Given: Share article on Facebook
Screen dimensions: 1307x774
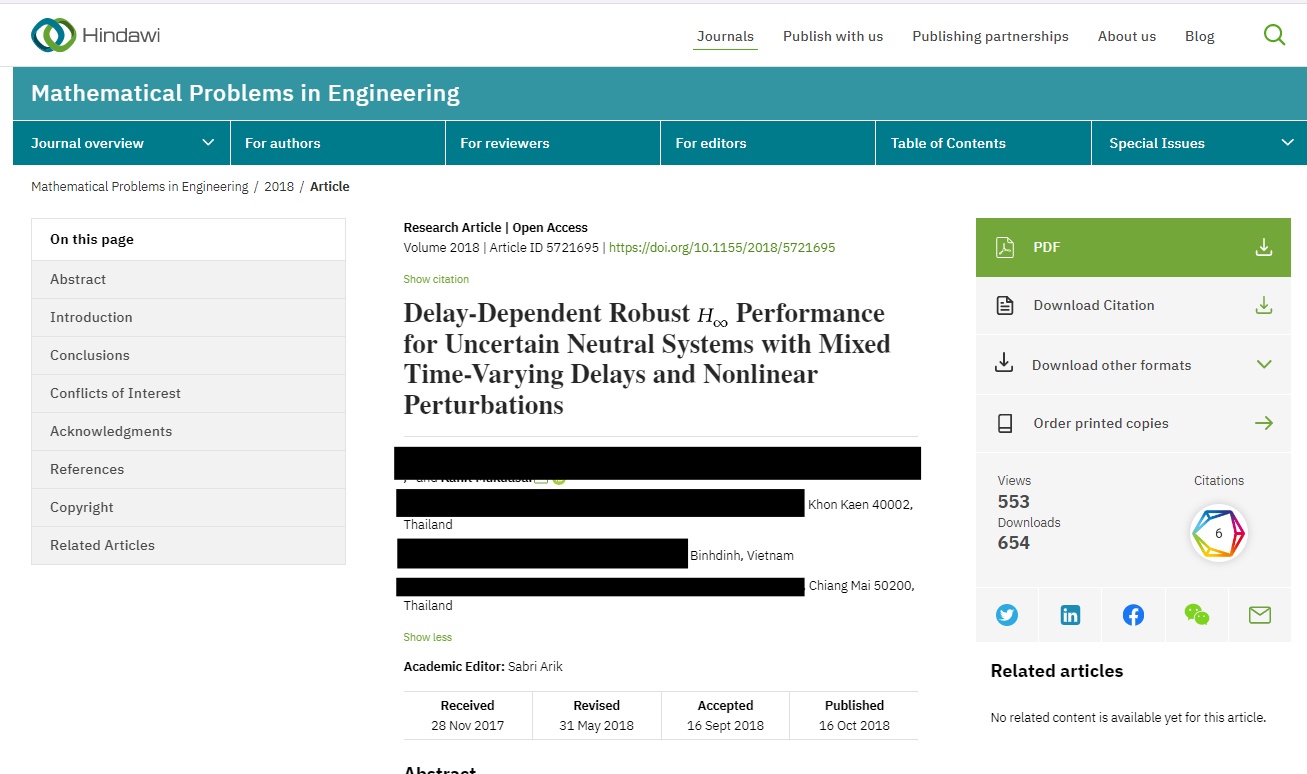Looking at the screenshot, I should point(1133,615).
